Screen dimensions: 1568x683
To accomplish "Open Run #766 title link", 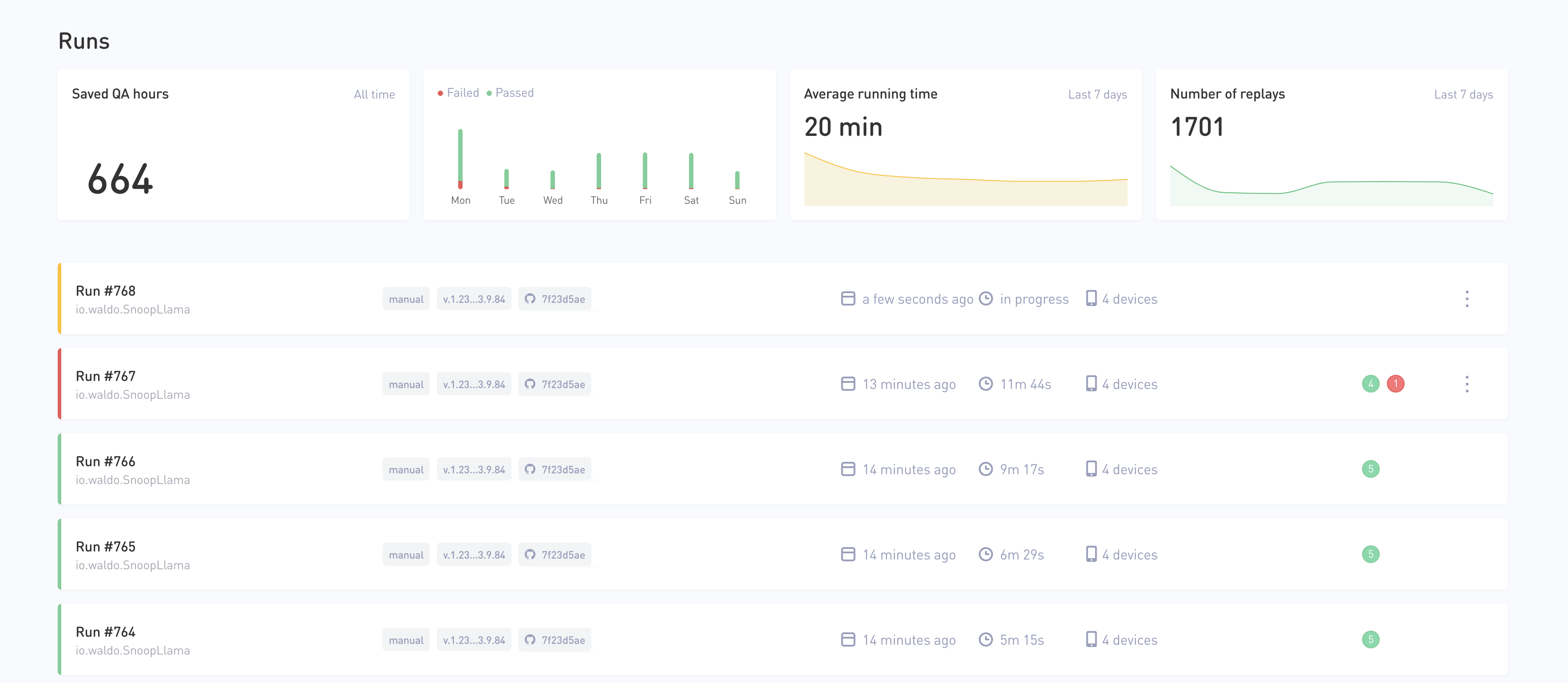I will point(106,461).
